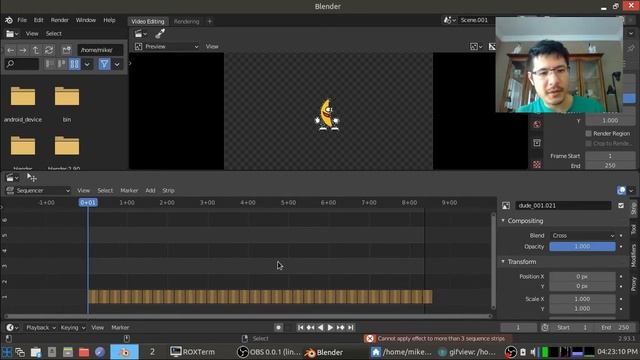The width and height of the screenshot is (640, 360).
Task: Jump to previous keyframe
Action: [x=311, y=327]
